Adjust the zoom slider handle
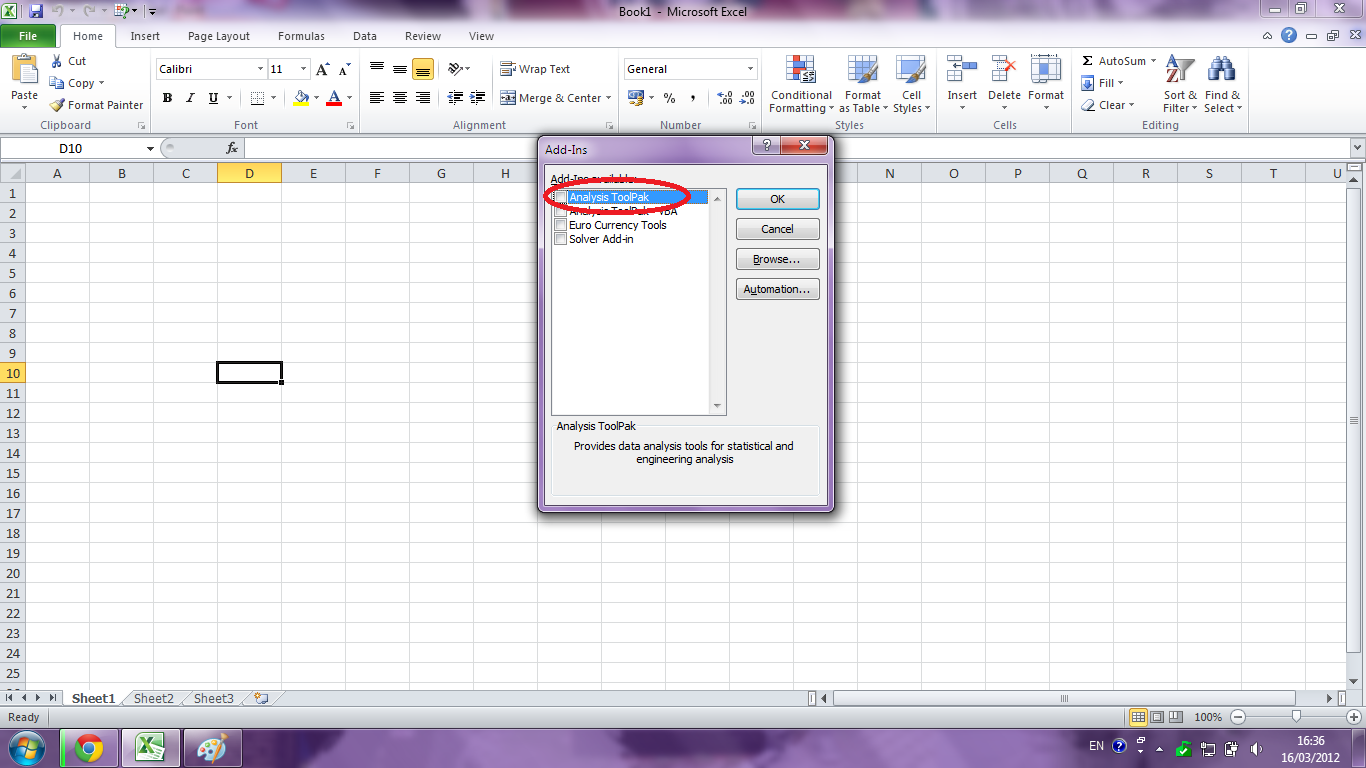The image size is (1366, 768). pos(1296,717)
